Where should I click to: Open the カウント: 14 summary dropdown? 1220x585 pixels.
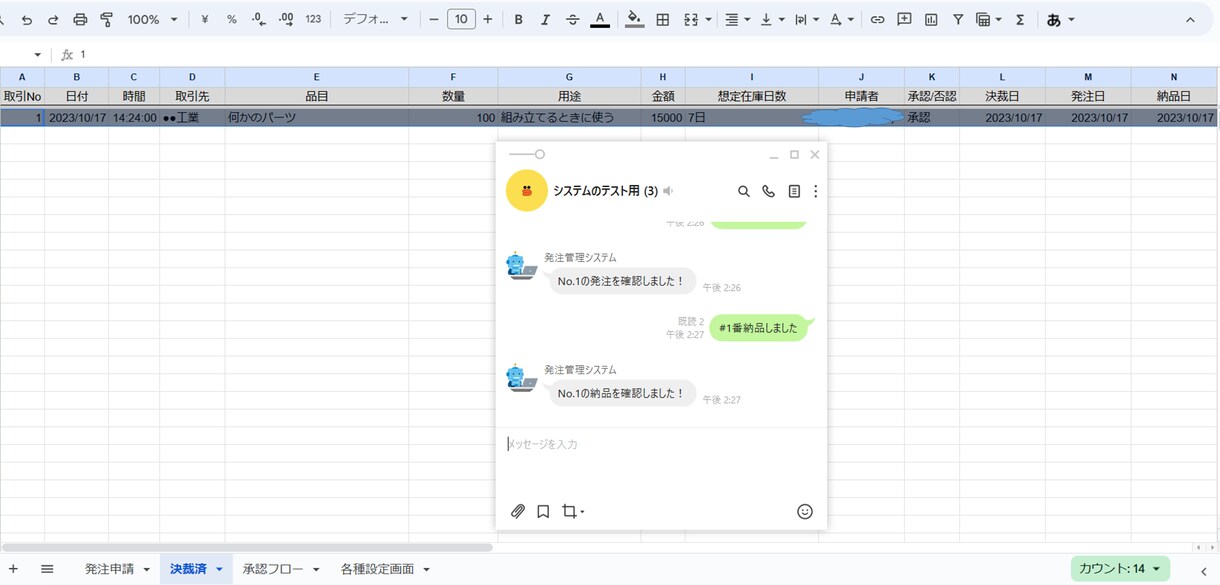pos(1120,569)
